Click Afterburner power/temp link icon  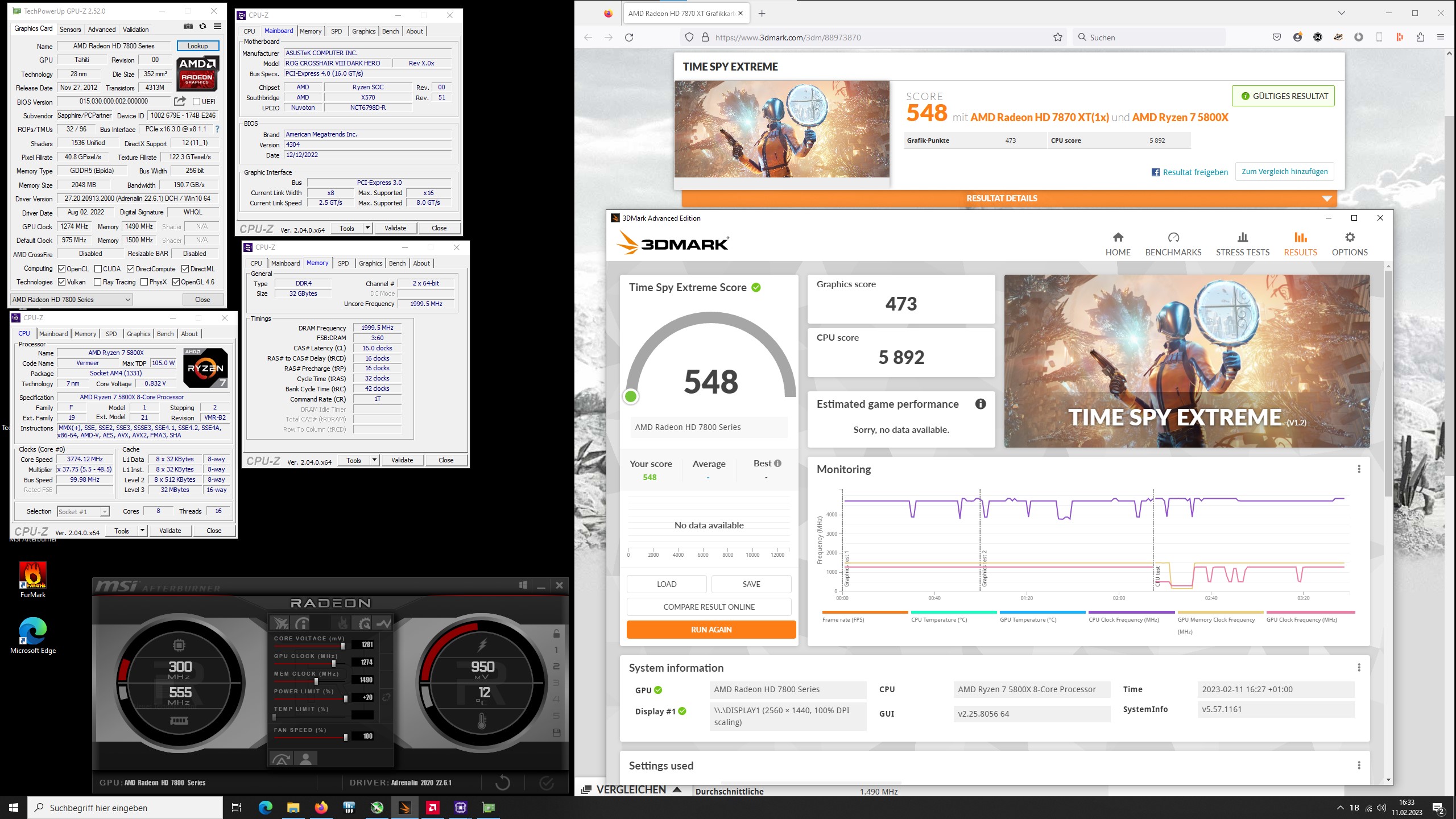[x=386, y=697]
